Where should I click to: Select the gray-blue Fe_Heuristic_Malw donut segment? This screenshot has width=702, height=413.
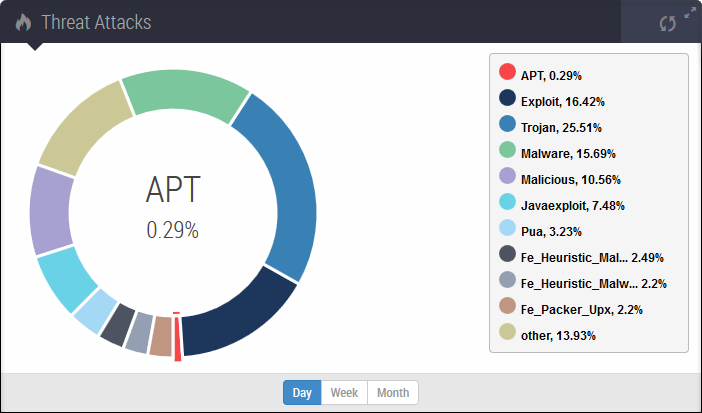pyautogui.click(x=139, y=333)
